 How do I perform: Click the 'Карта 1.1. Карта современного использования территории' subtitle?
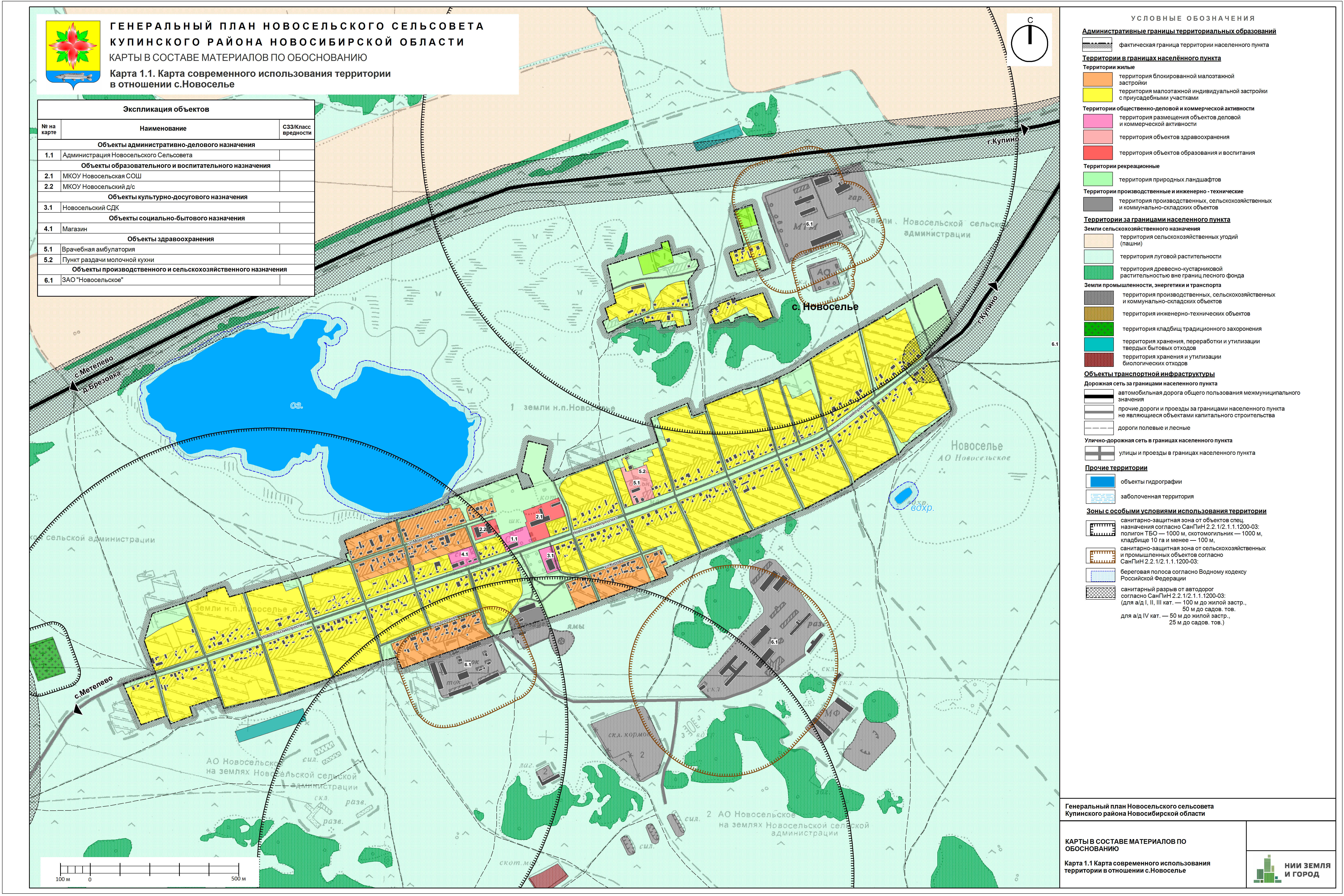250,74
